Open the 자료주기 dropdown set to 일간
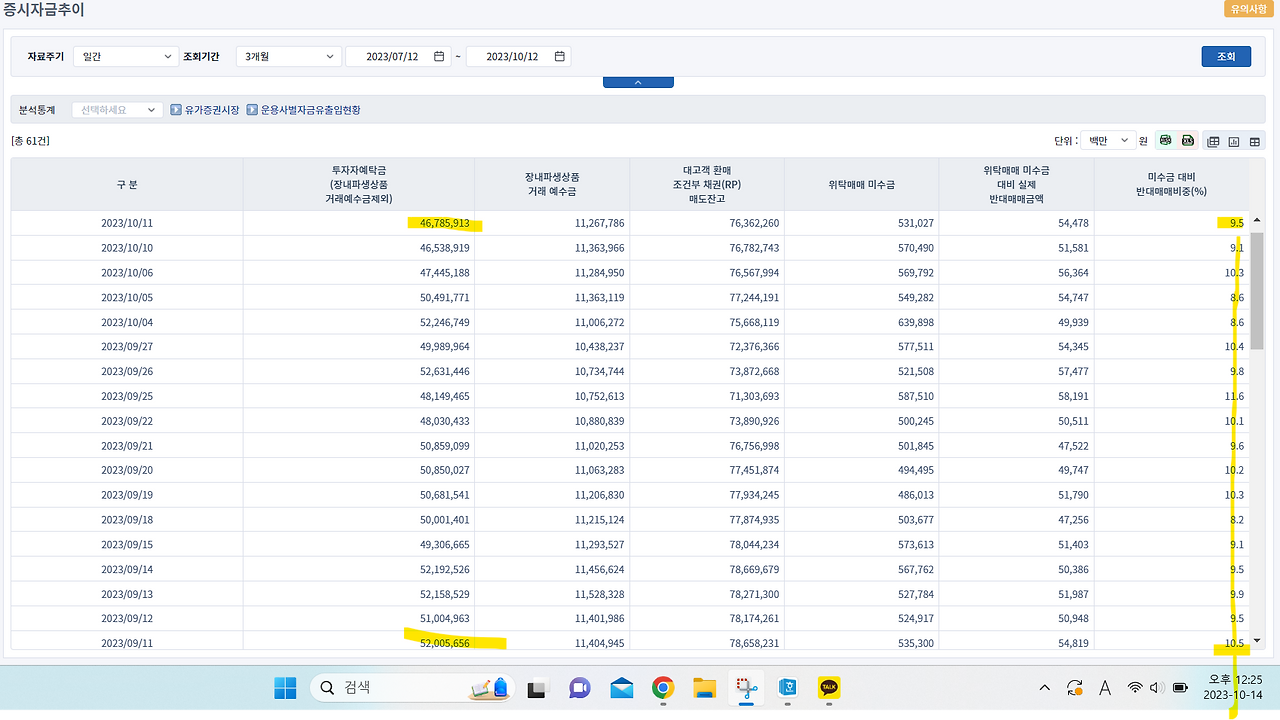Viewport: 1280px width, 720px height. [126, 57]
